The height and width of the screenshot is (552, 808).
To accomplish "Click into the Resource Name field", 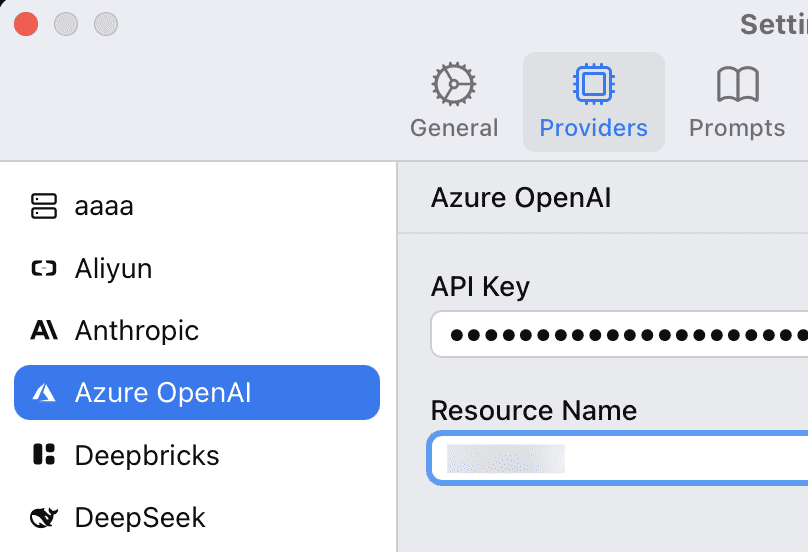I will coord(618,458).
